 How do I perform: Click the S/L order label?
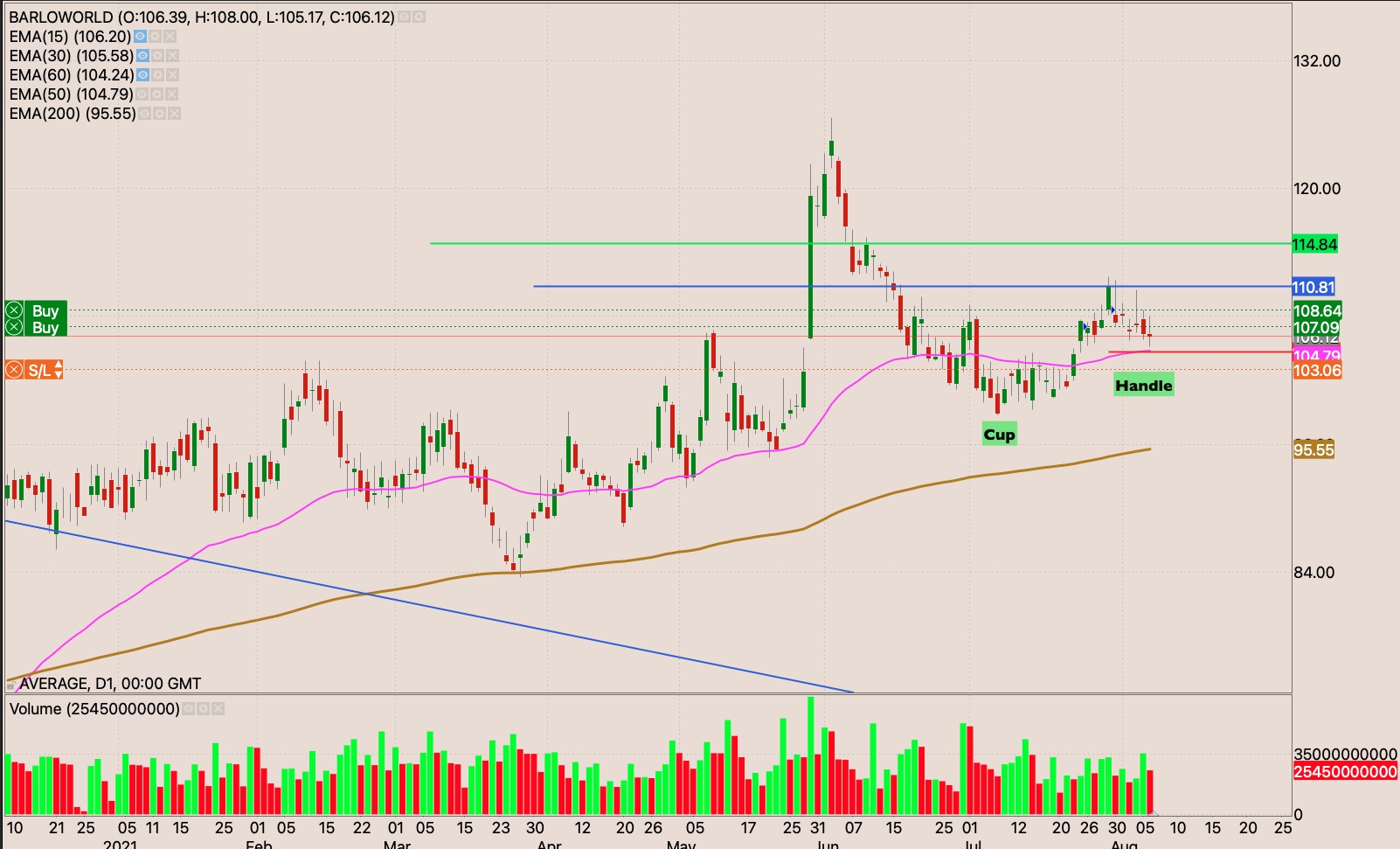38,371
